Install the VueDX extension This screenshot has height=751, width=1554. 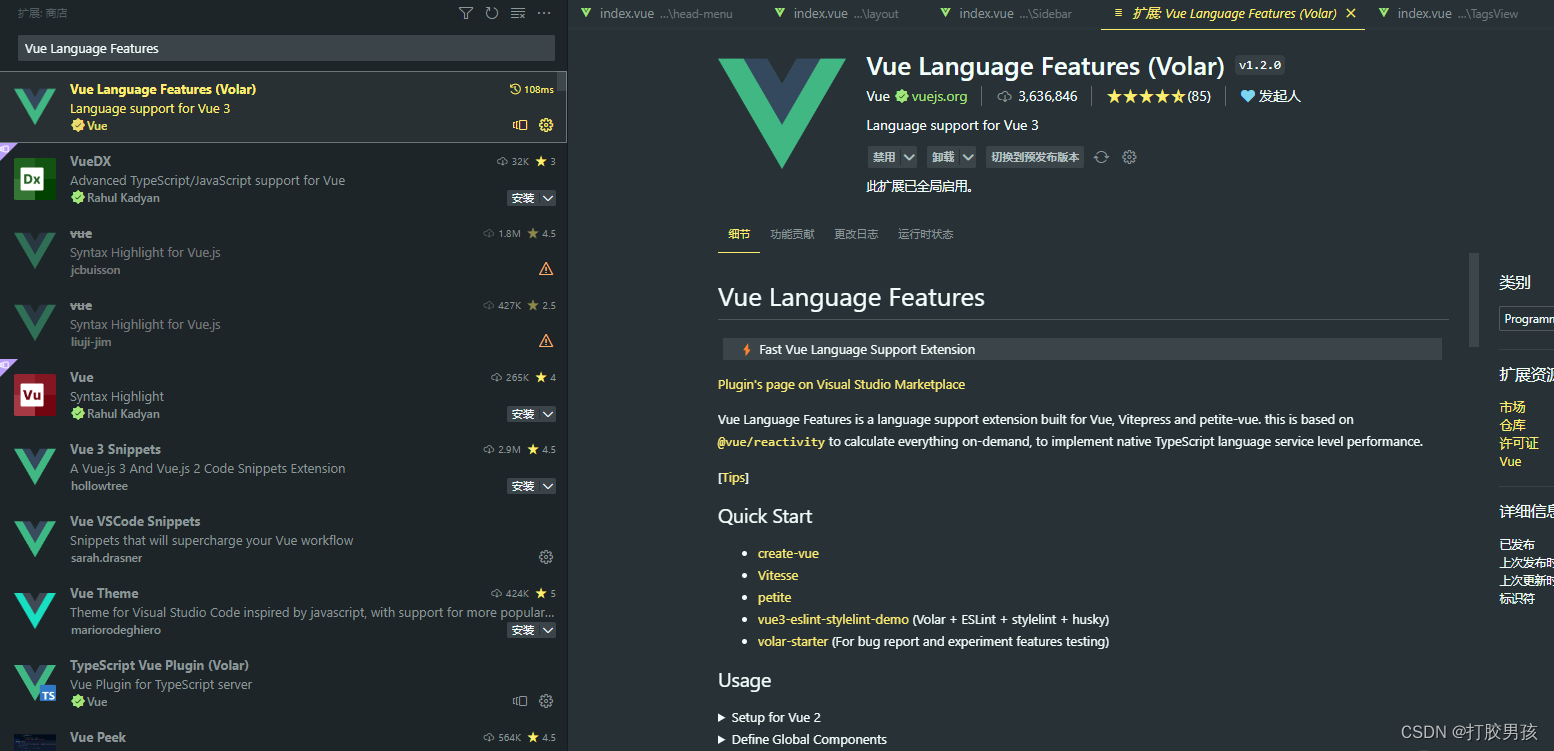523,198
